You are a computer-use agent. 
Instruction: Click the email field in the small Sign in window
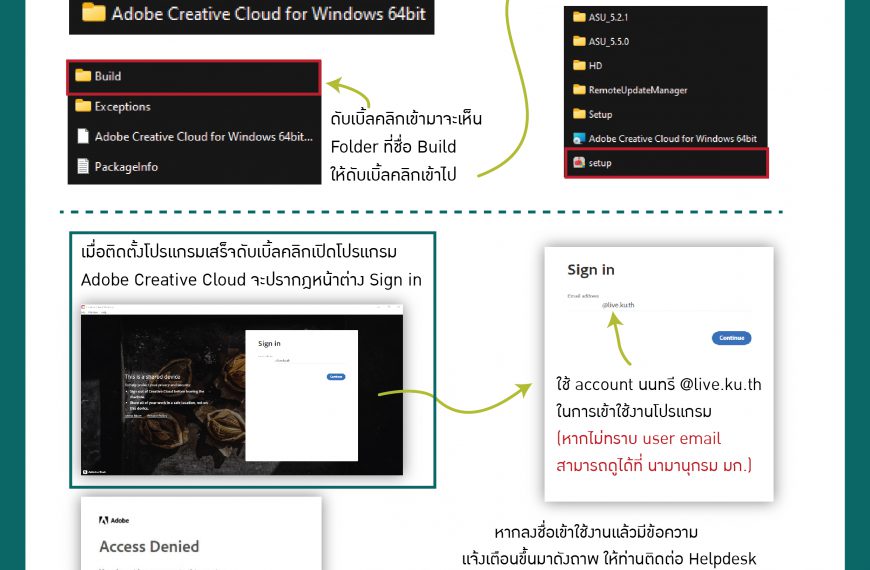coord(301,360)
